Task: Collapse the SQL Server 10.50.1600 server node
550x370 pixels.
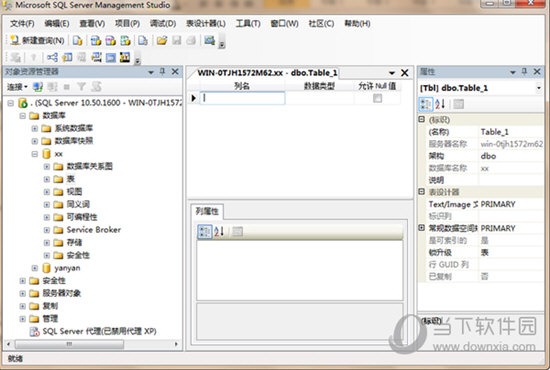Action: click(11, 103)
